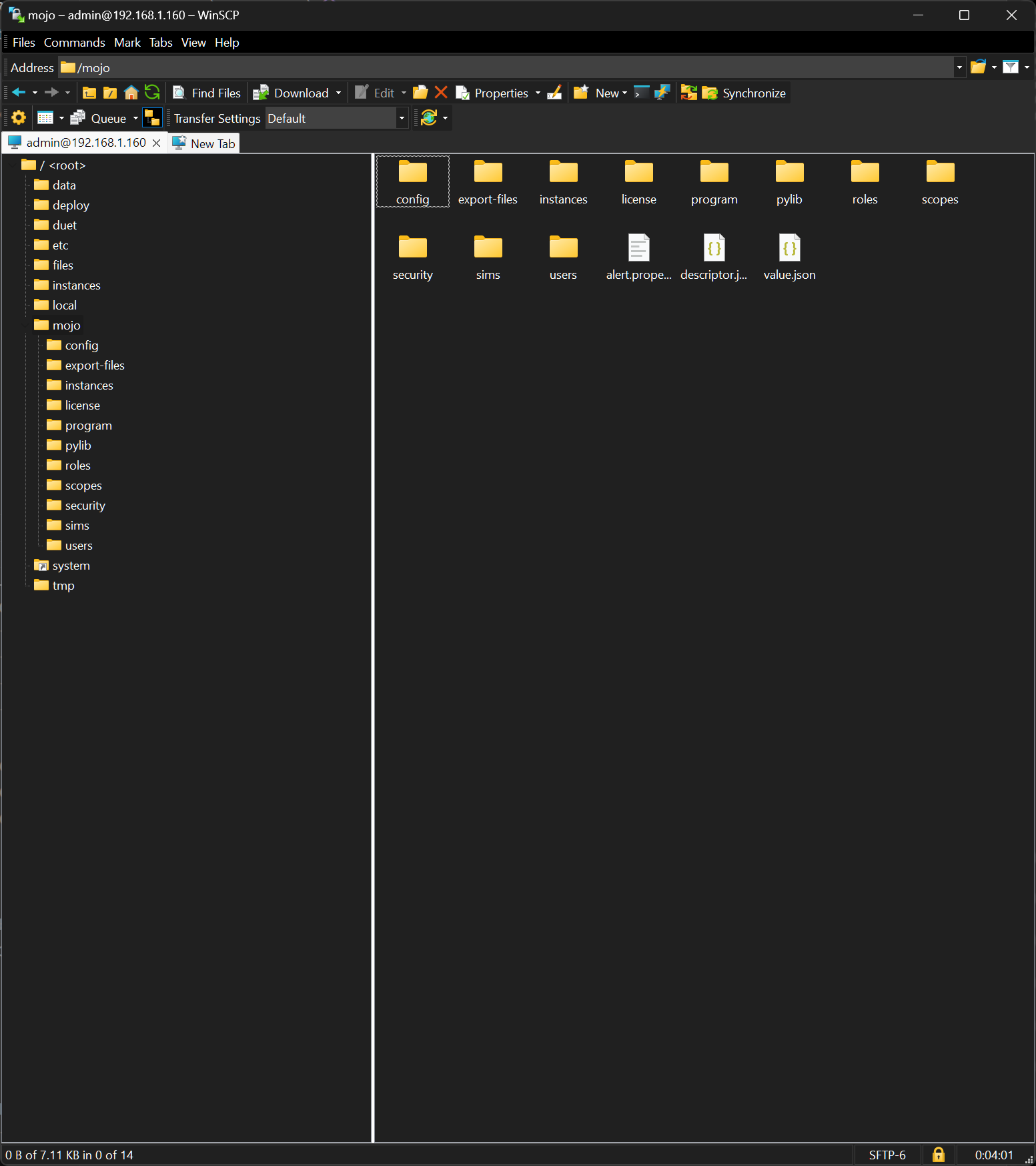Delete selected file with red X
The height and width of the screenshot is (1166, 1036).
441,93
